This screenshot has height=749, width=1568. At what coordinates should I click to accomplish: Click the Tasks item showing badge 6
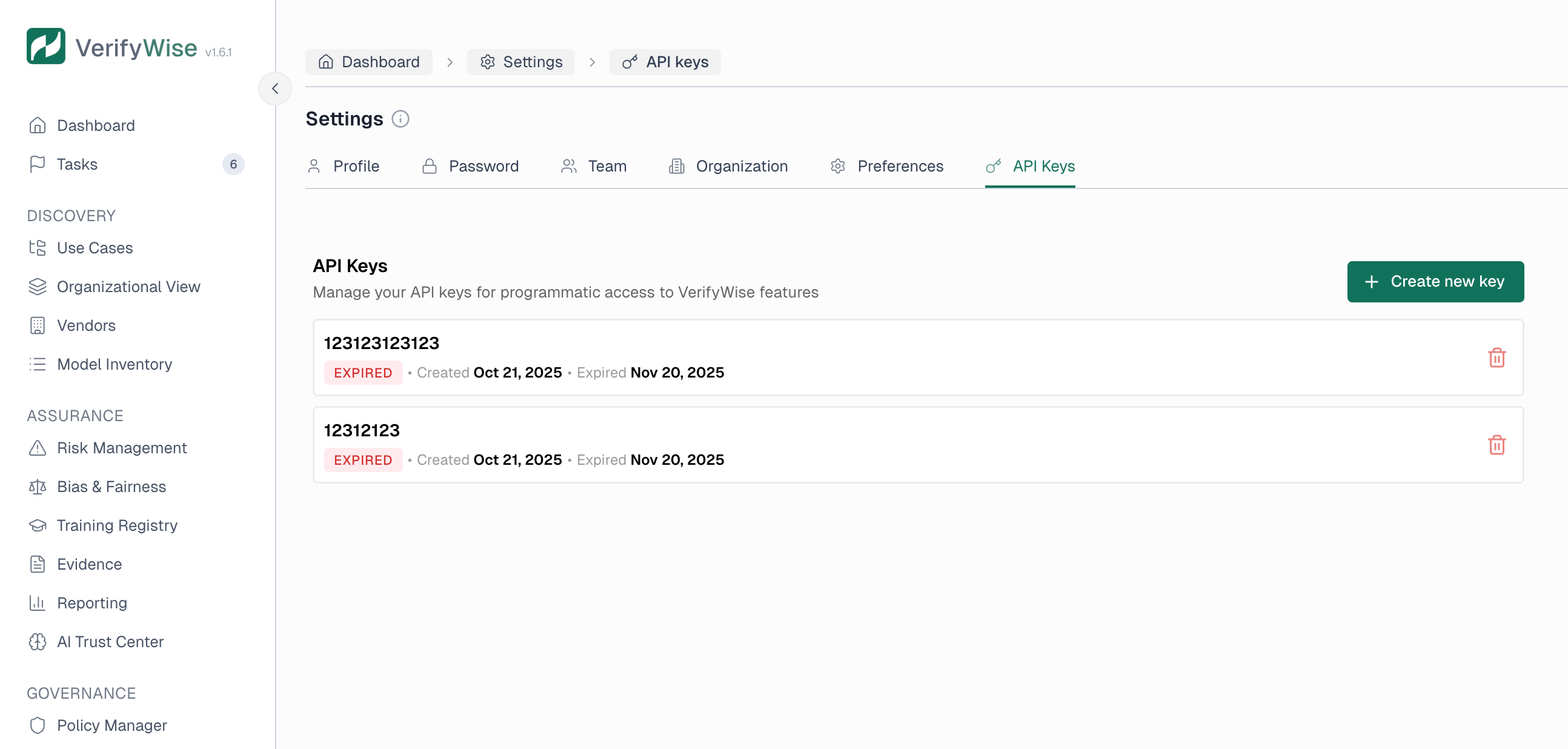tap(78, 164)
